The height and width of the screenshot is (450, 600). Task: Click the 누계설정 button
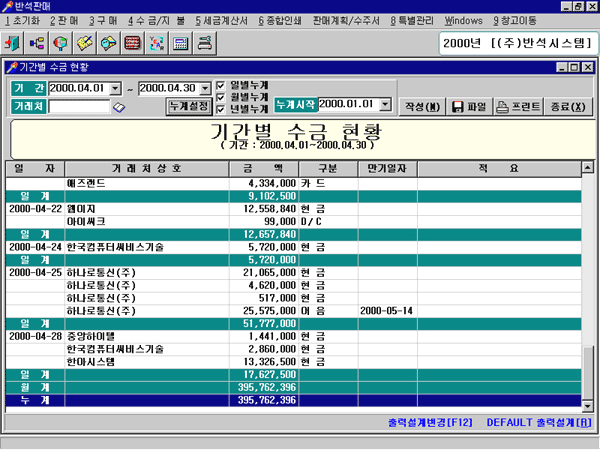point(189,106)
